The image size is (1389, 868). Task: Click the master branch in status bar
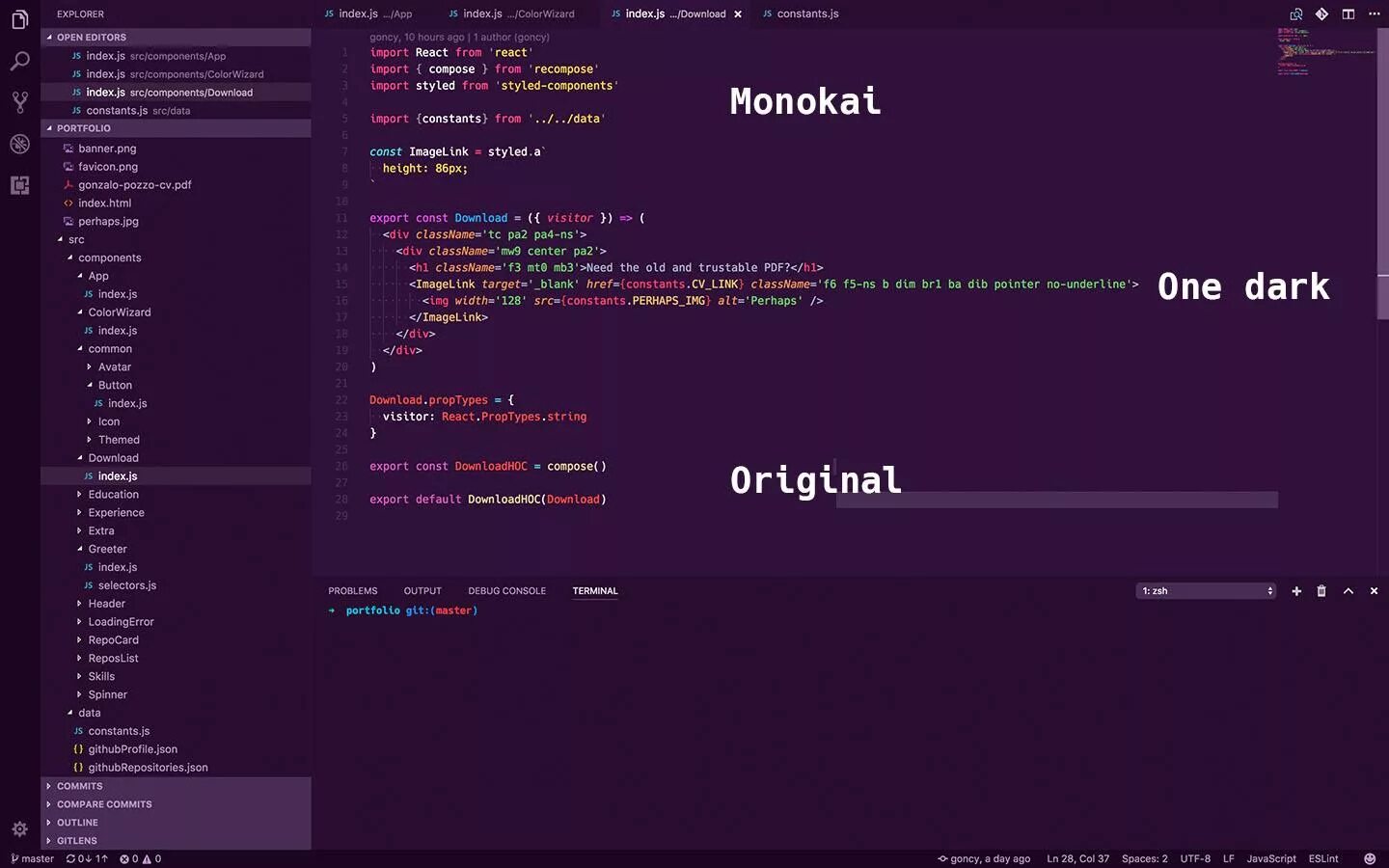tap(32, 858)
